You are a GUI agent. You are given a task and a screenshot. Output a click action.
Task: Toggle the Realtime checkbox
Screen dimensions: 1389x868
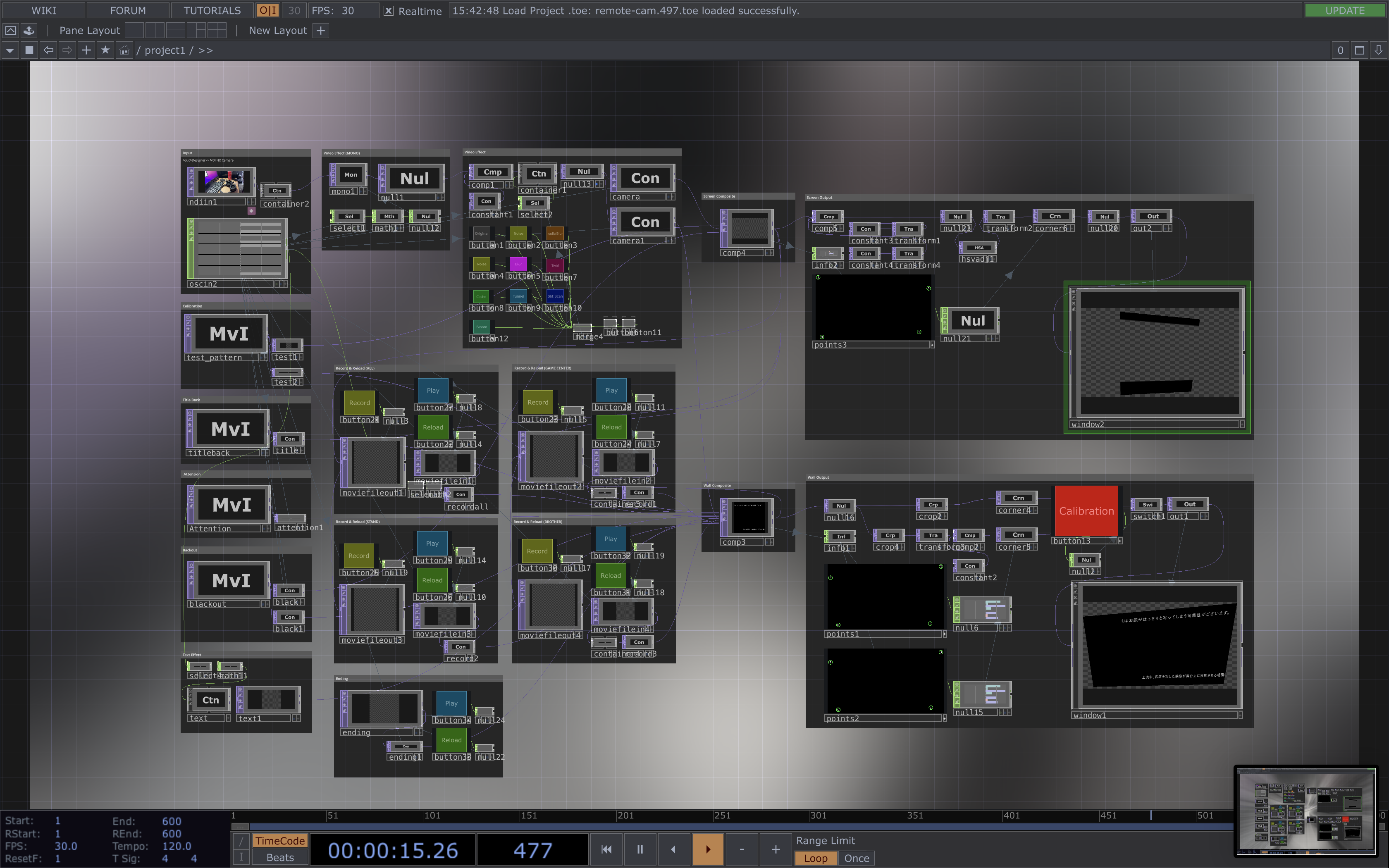(x=389, y=11)
